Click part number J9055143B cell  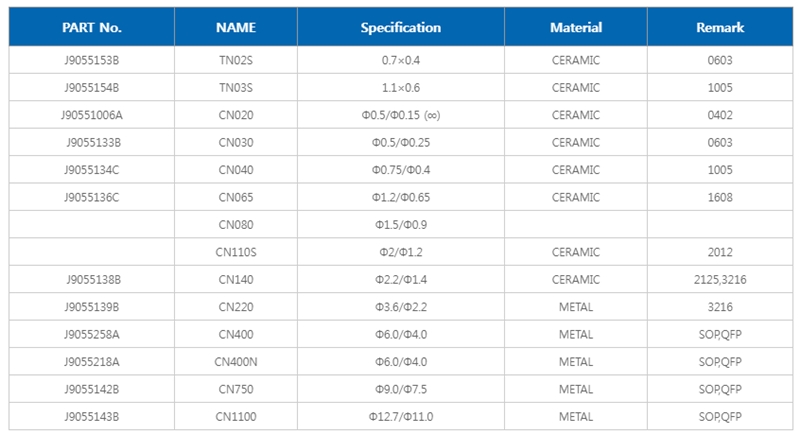(x=91, y=416)
